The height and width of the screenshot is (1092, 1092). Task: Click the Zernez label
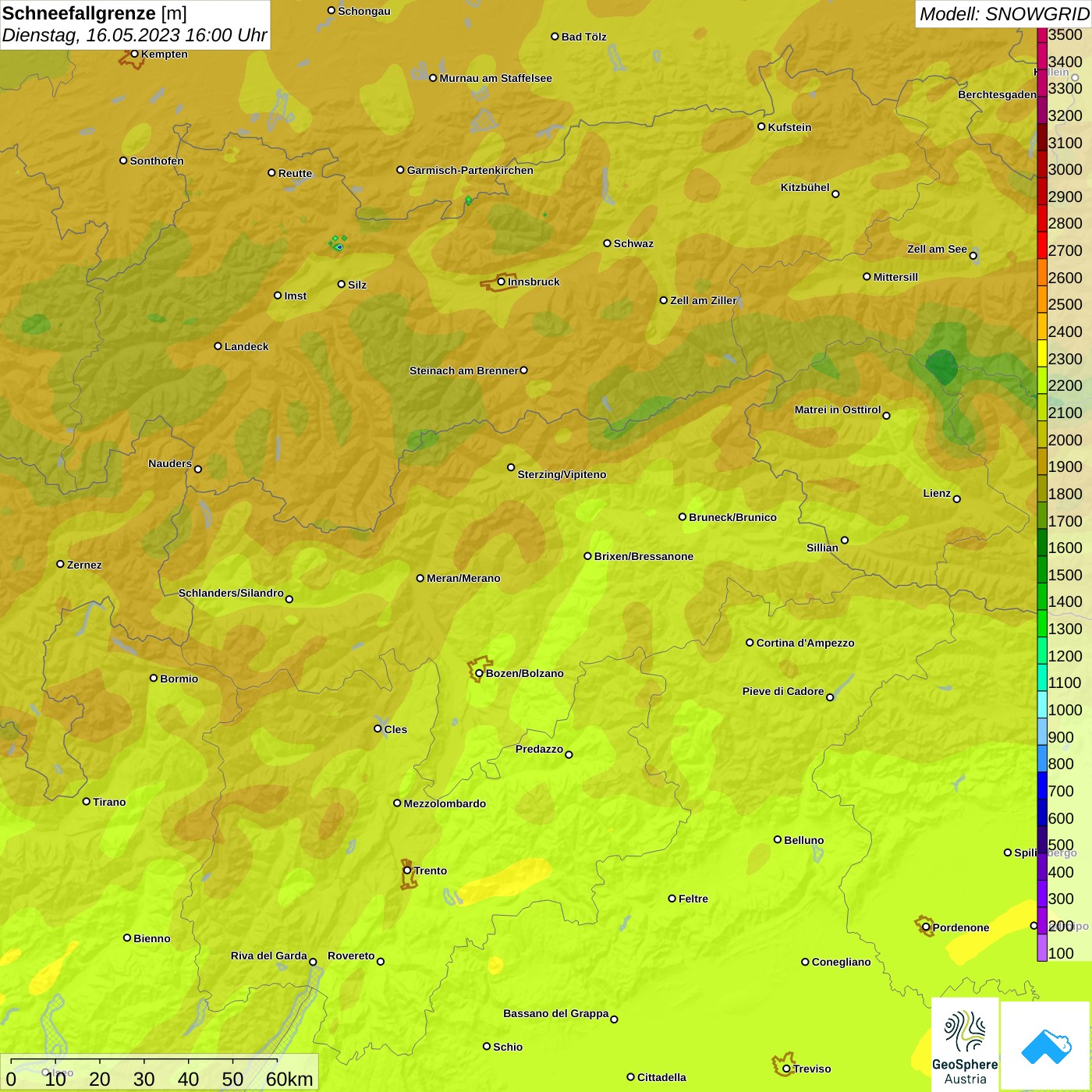(84, 565)
